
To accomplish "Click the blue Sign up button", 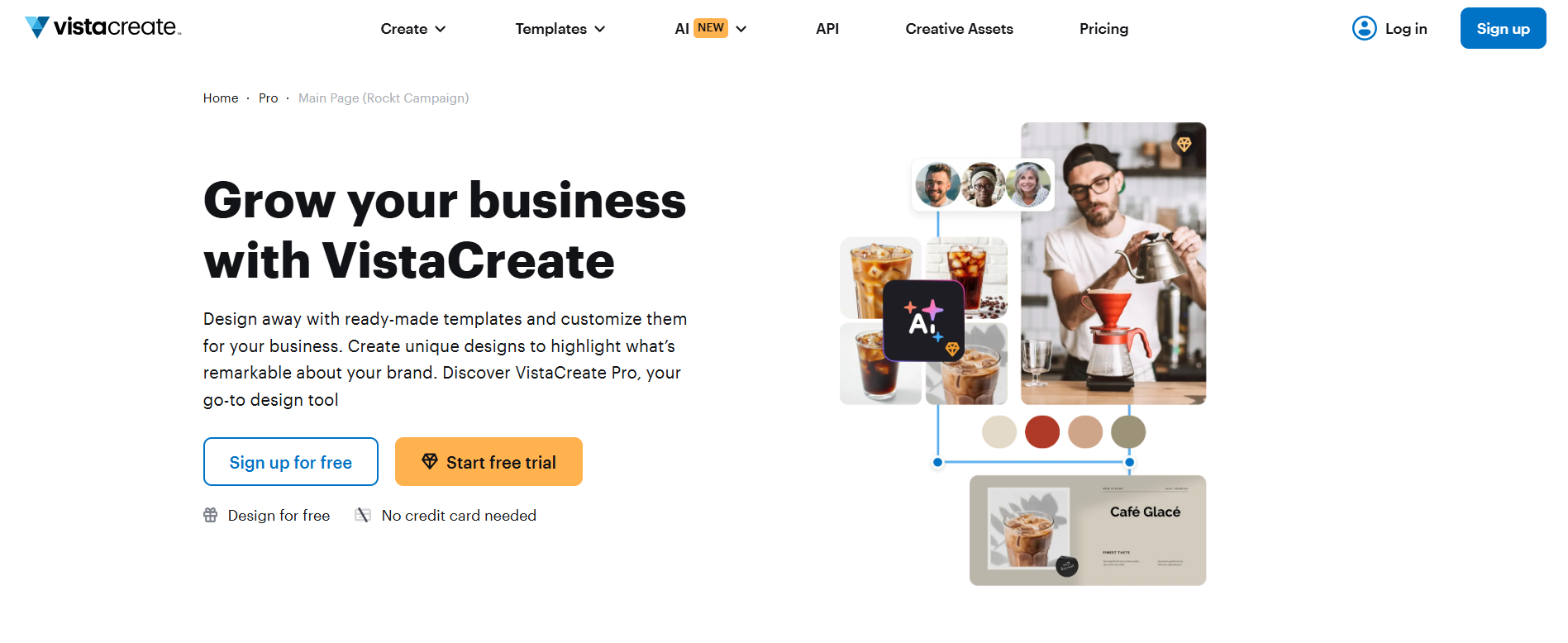I will tap(1503, 28).
